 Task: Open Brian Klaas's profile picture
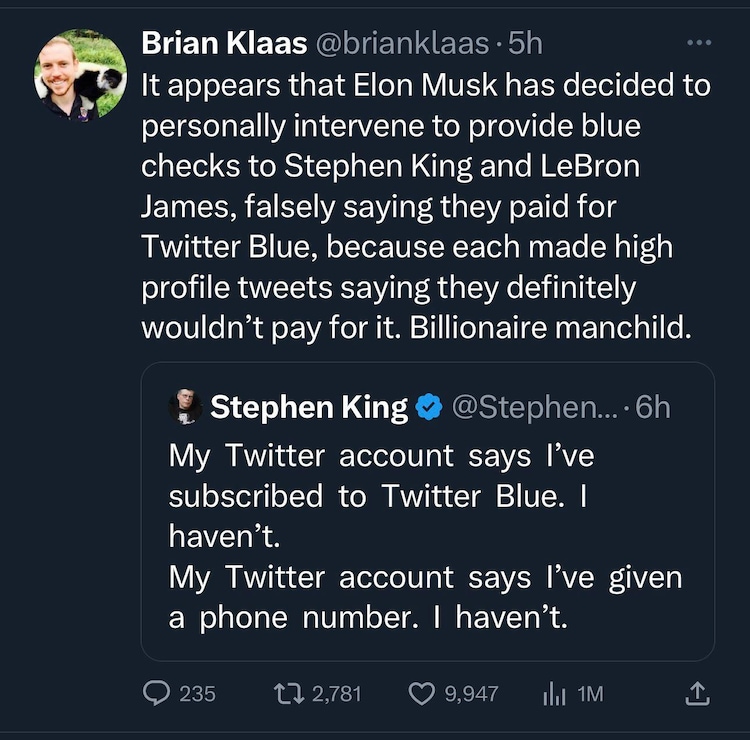(81, 75)
